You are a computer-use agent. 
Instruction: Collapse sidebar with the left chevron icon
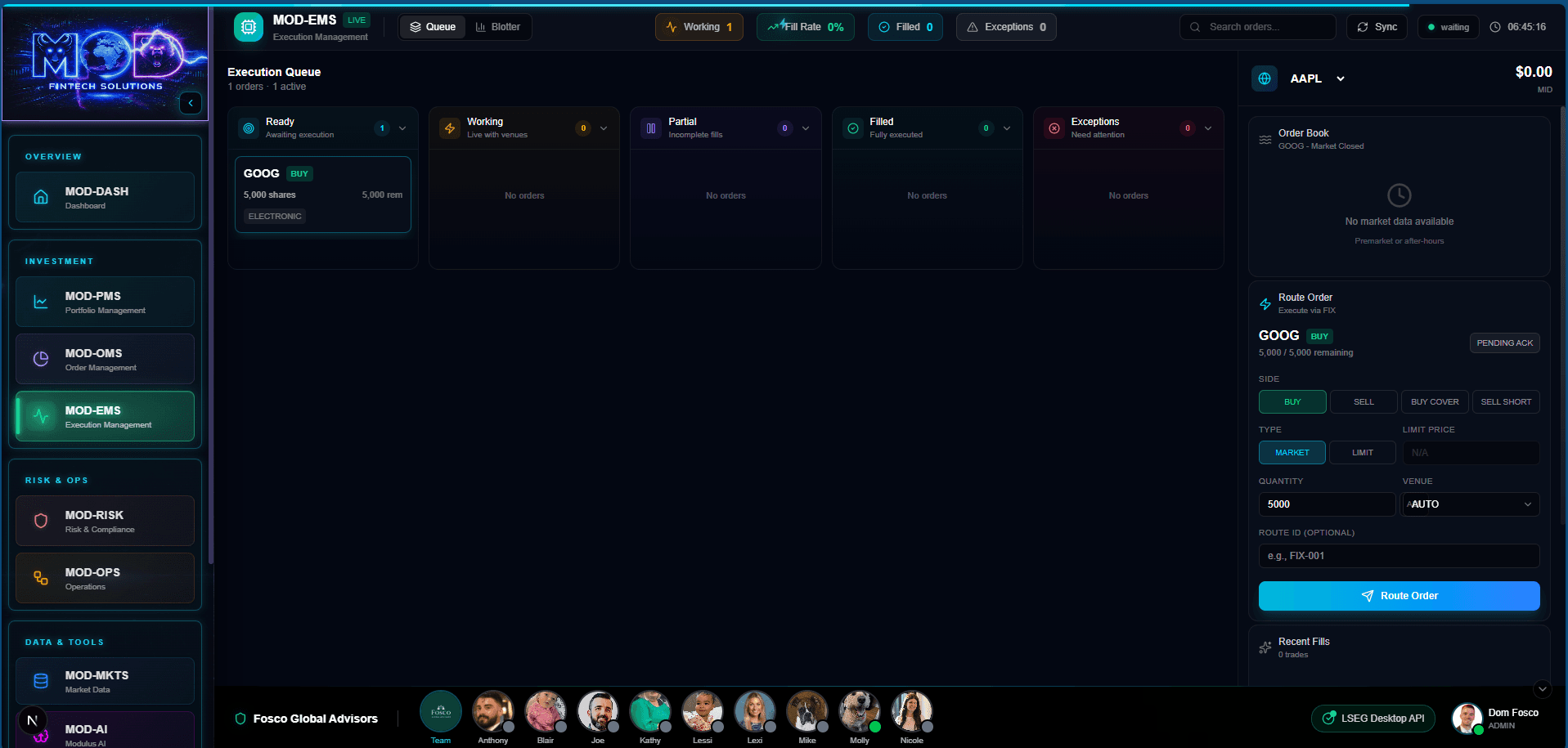[x=191, y=103]
